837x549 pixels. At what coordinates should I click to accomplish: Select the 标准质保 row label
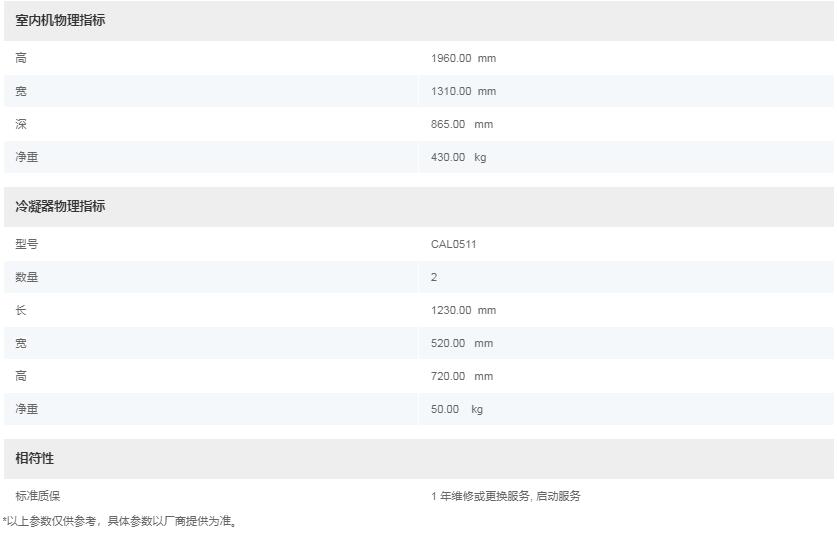pyautogui.click(x=38, y=496)
